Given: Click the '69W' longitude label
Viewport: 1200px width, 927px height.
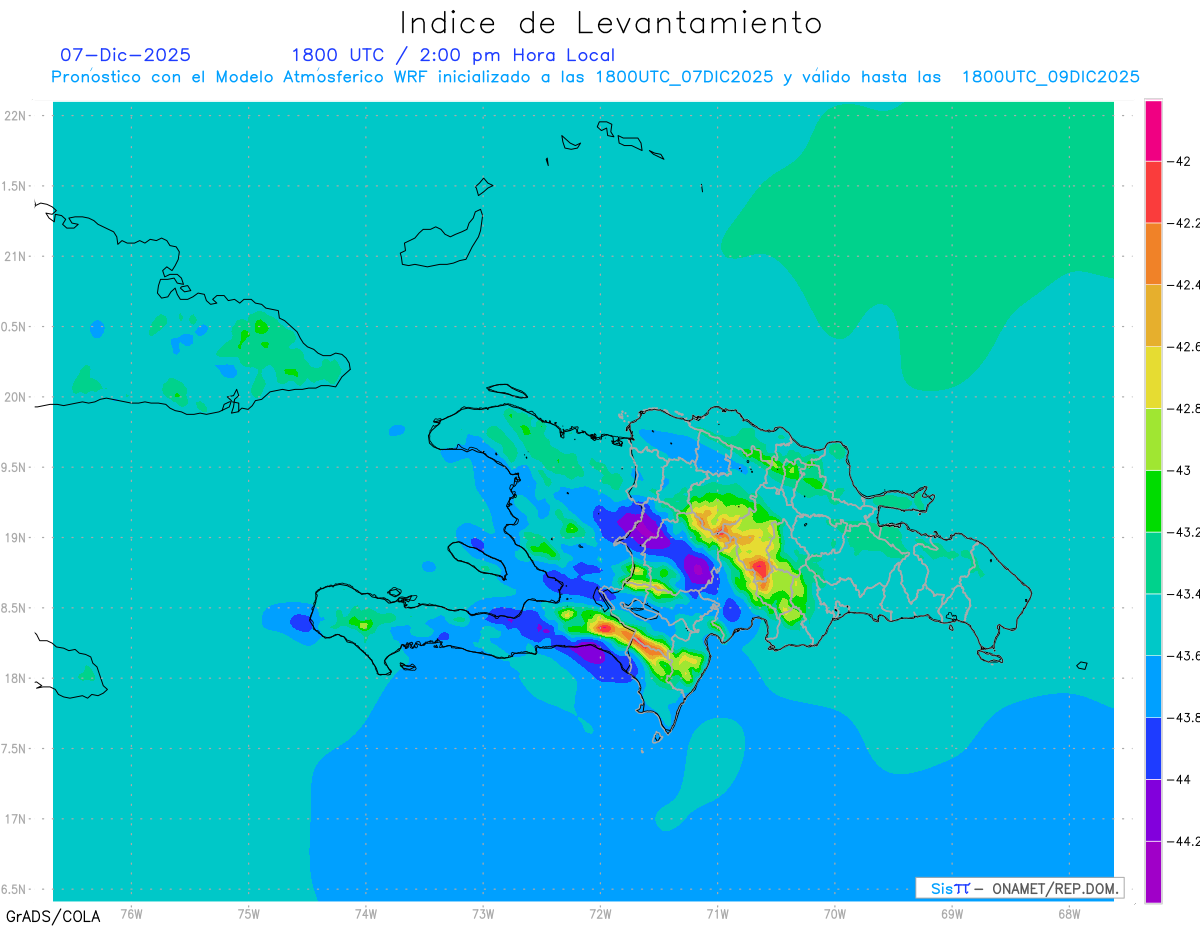Looking at the screenshot, I should pyautogui.click(x=952, y=912).
